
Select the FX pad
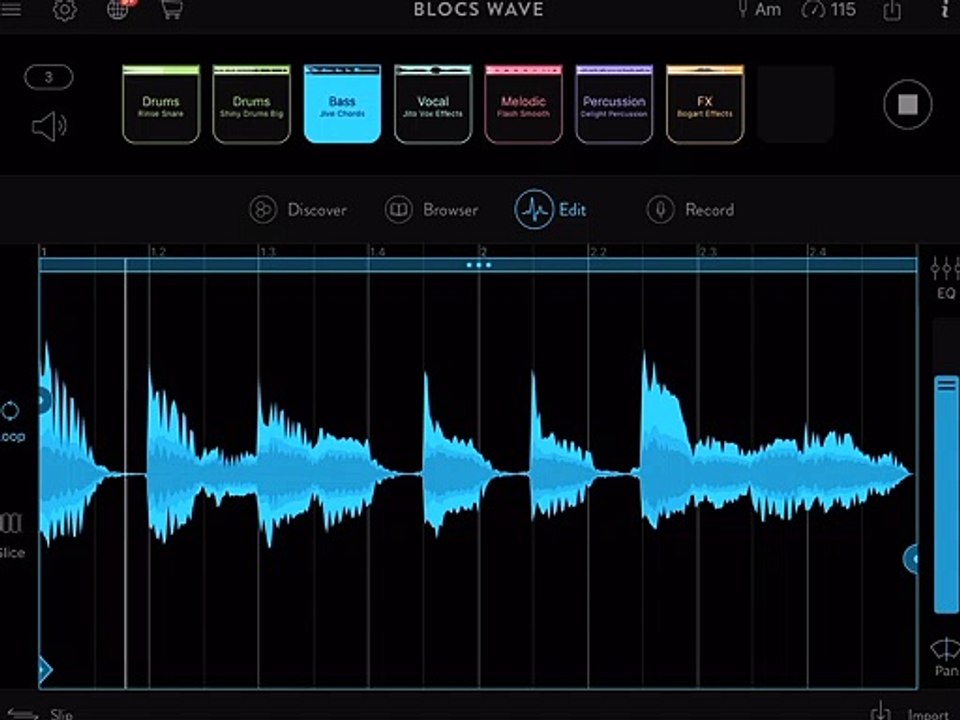click(x=705, y=104)
